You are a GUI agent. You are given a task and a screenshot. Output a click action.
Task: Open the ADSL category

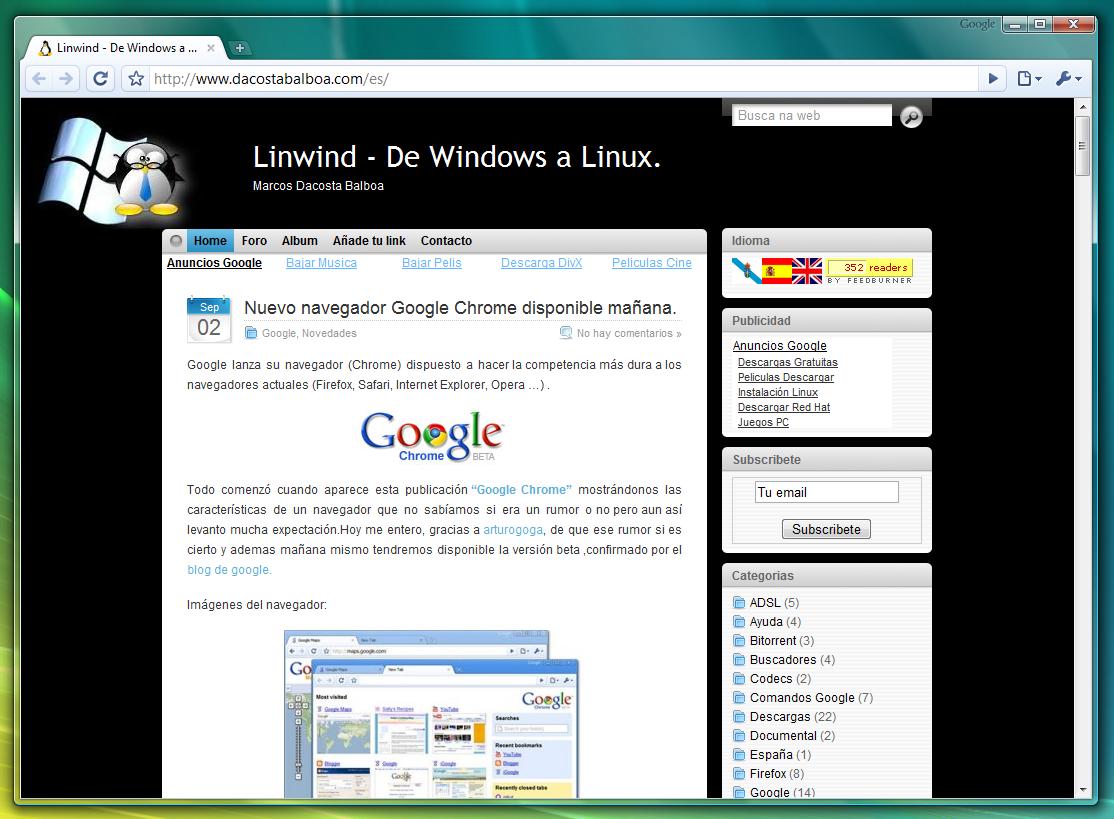(x=765, y=602)
